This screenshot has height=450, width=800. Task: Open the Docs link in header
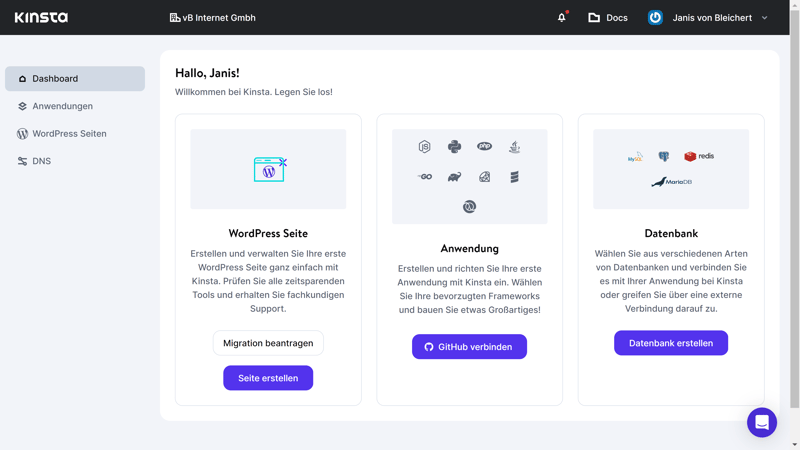[608, 17]
